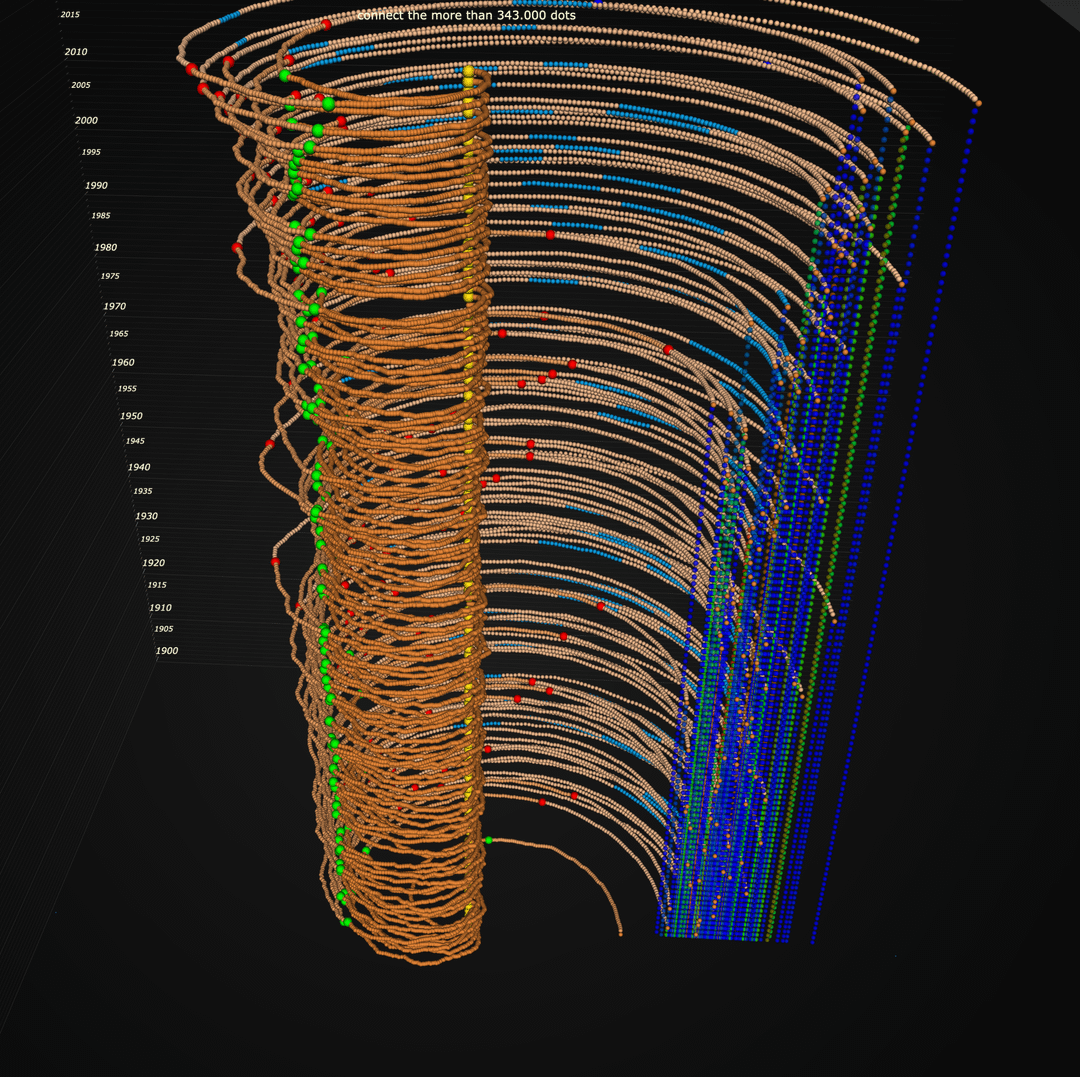Pick the 1930 year marker

coord(146,515)
